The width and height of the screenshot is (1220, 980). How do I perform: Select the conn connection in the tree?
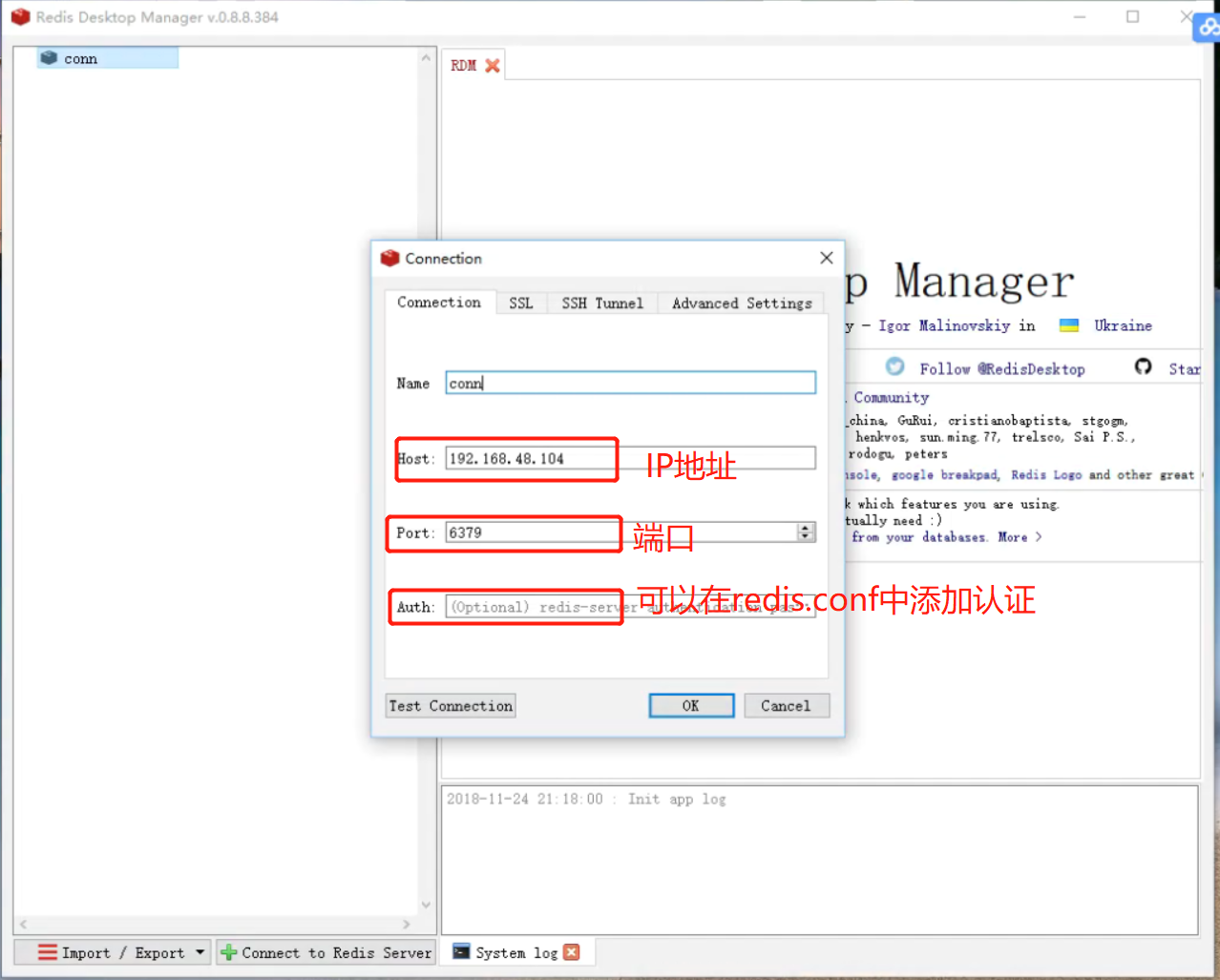tap(107, 58)
